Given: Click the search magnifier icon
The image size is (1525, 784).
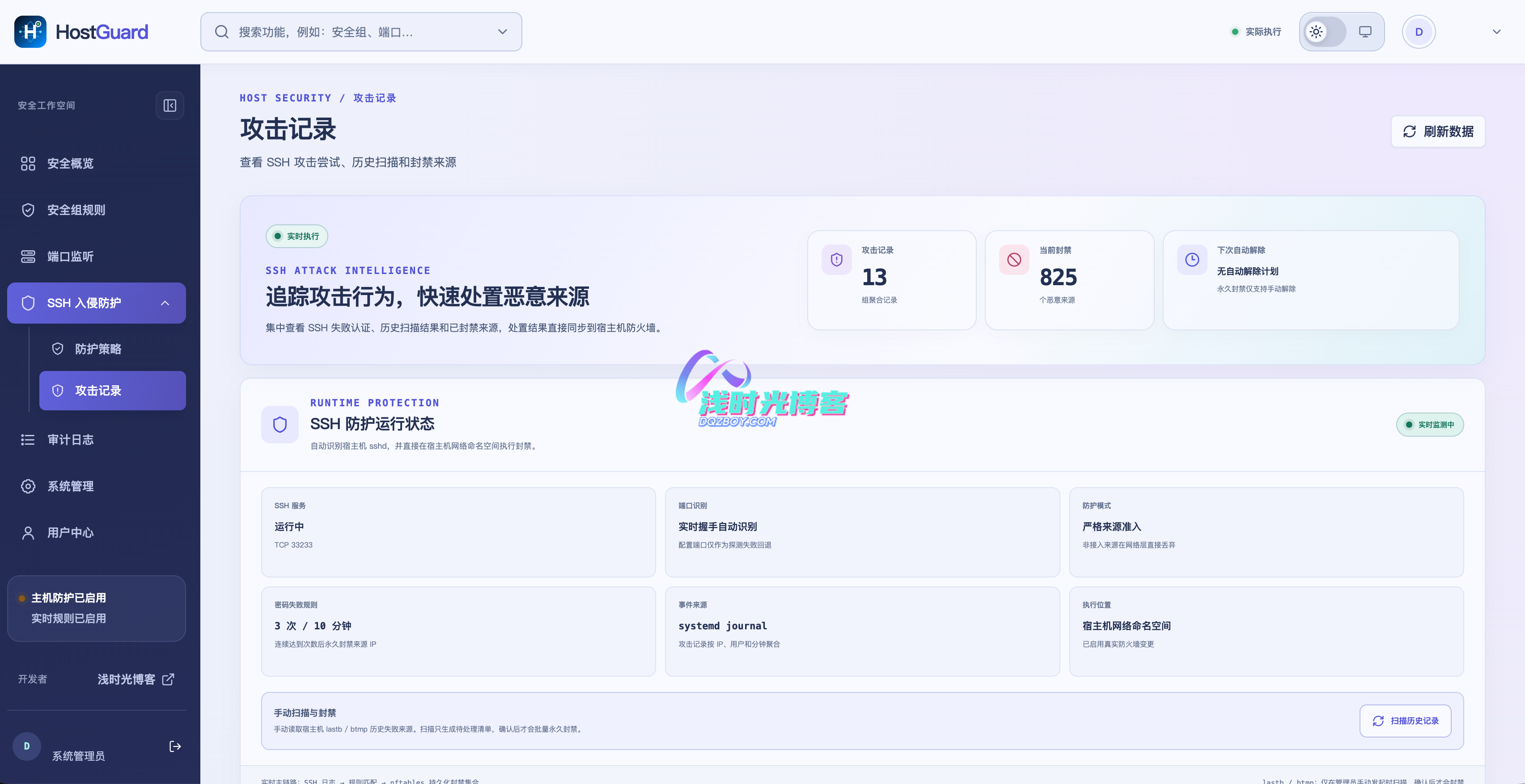Looking at the screenshot, I should 222,32.
